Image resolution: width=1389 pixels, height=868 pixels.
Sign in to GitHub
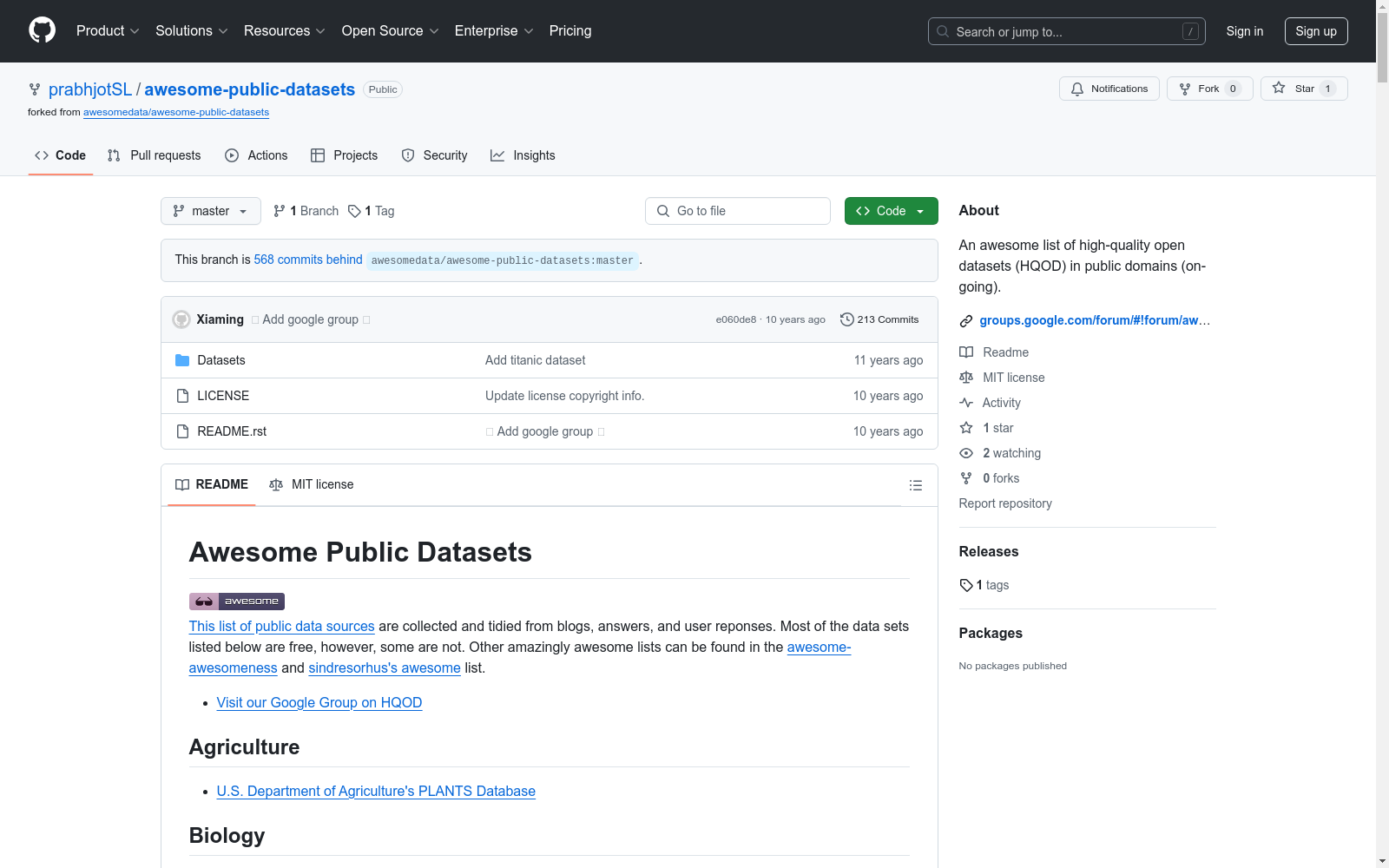pos(1244,31)
